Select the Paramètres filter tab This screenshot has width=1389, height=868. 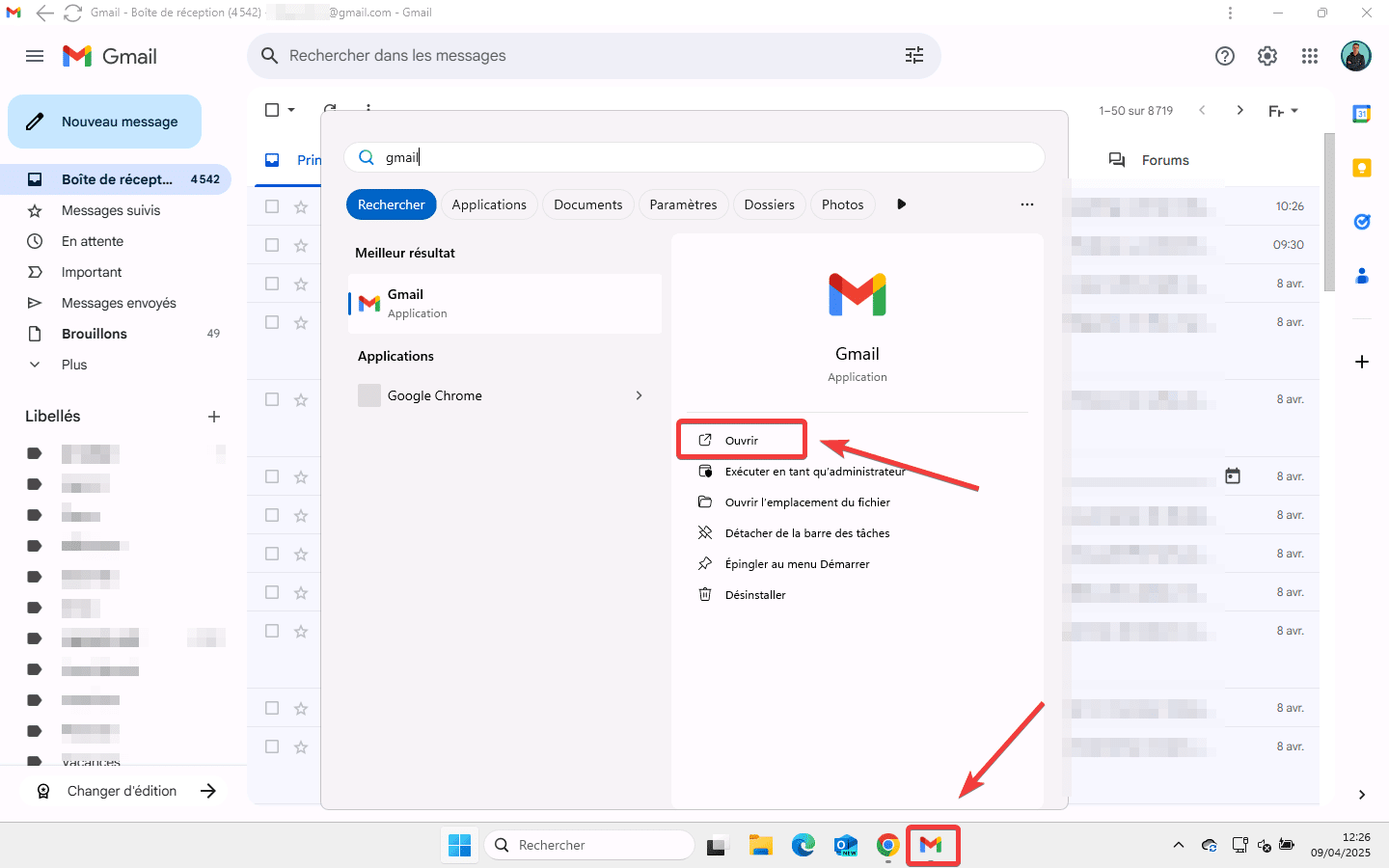point(683,204)
